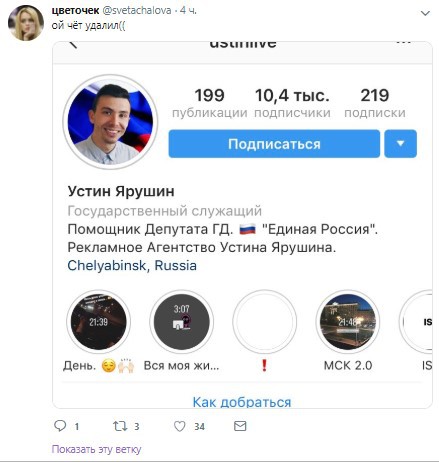The height and width of the screenshot is (462, 439).
Task: Click the blue Подписаться button
Action: (x=274, y=144)
